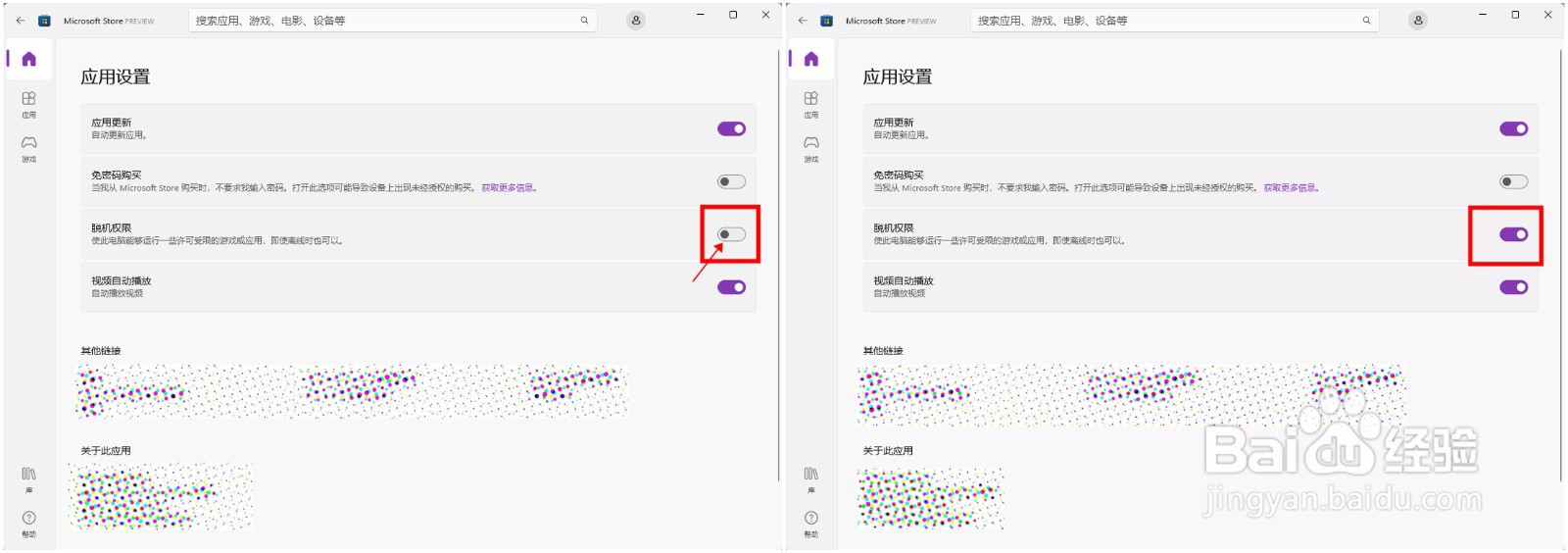Click Microsoft Store logo in left title bar
Viewport: 1568px width, 553px height.
pos(44,21)
